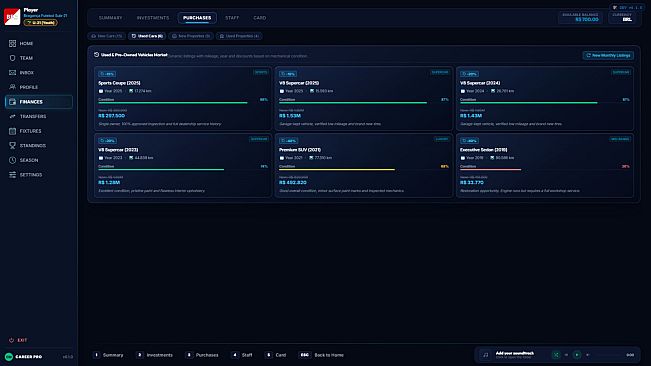Go to the Season page
This screenshot has height=366, width=651.
click(39, 160)
